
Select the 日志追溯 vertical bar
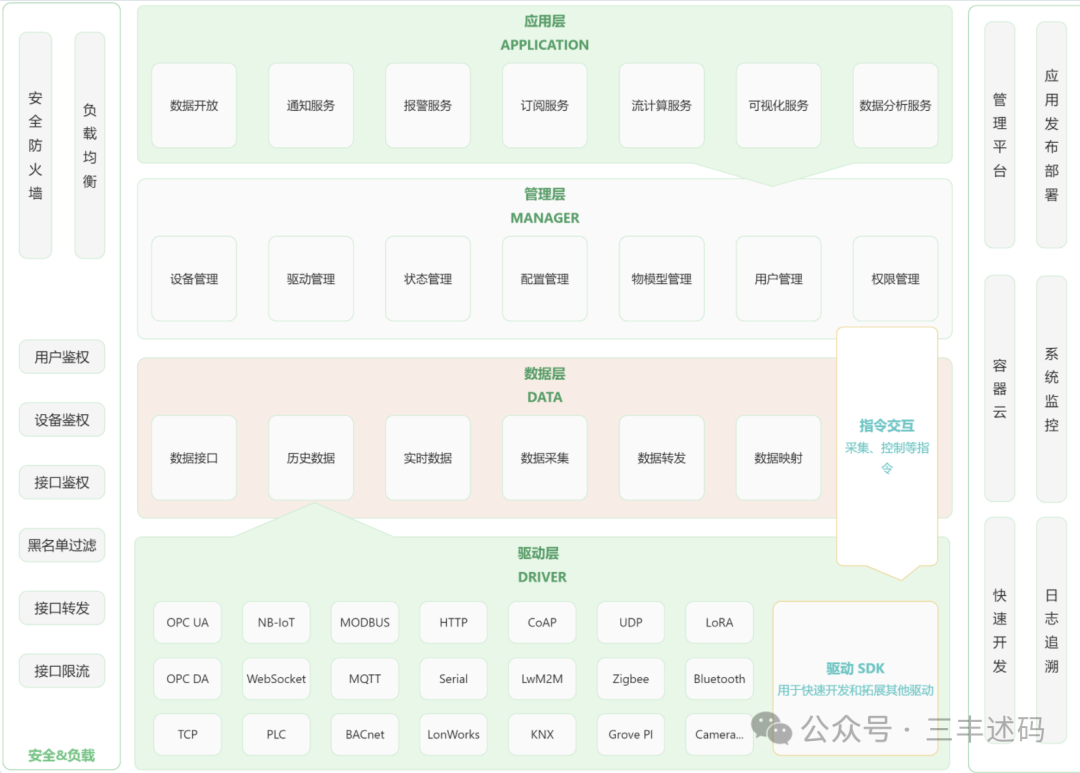click(1051, 630)
